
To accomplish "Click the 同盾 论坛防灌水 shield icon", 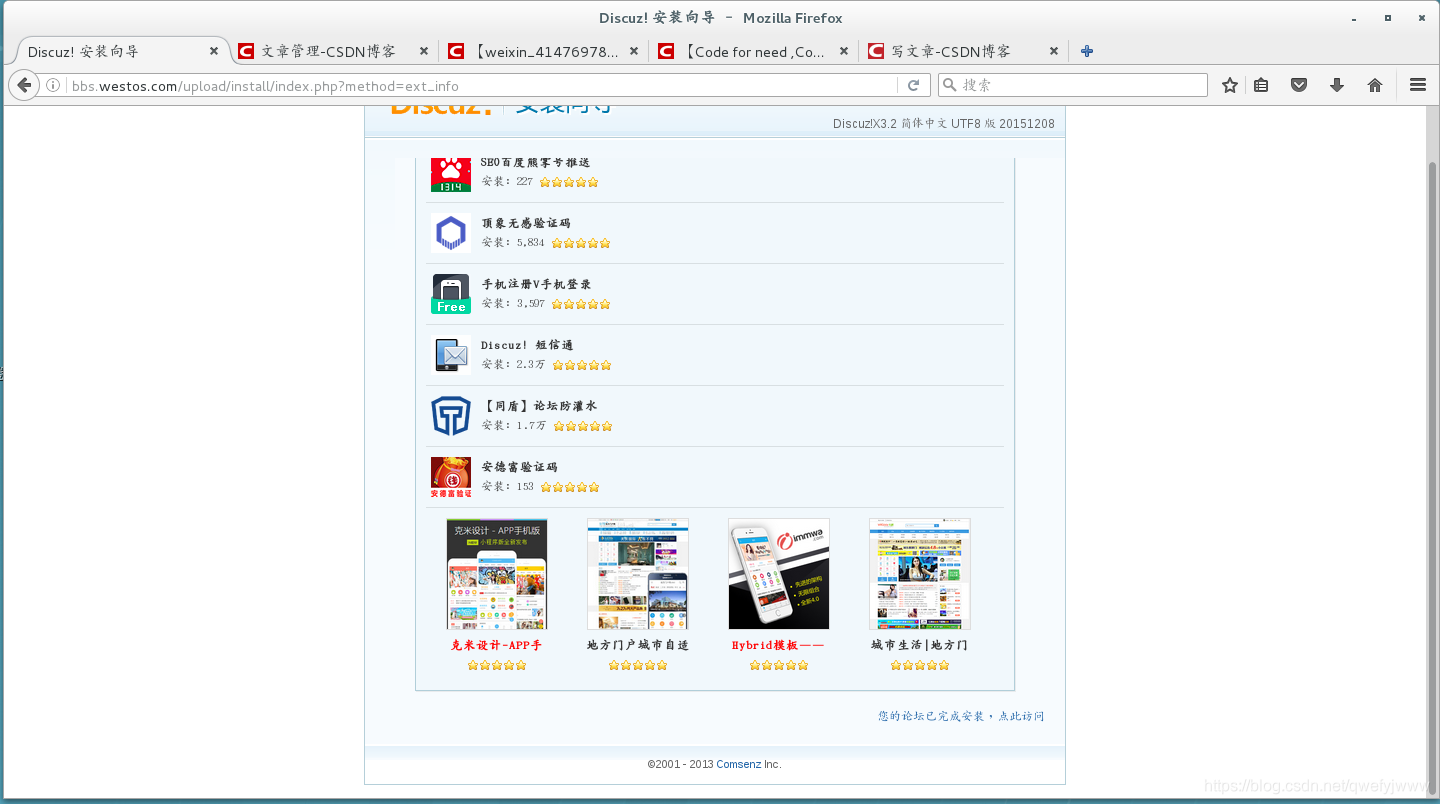I will 451,416.
